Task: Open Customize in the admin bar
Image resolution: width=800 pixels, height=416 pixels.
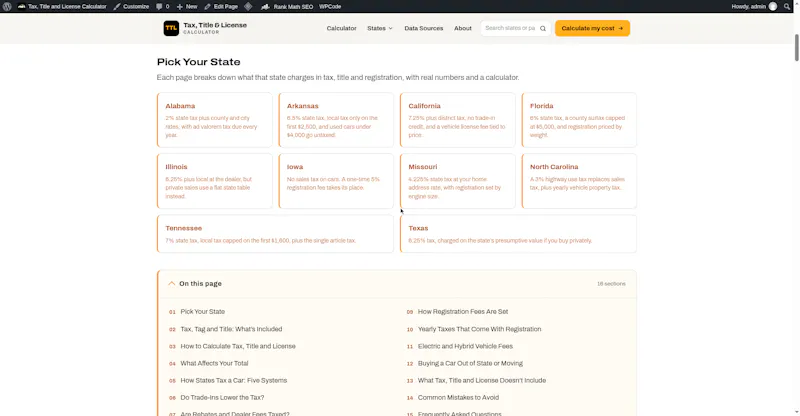Action: 131,7
